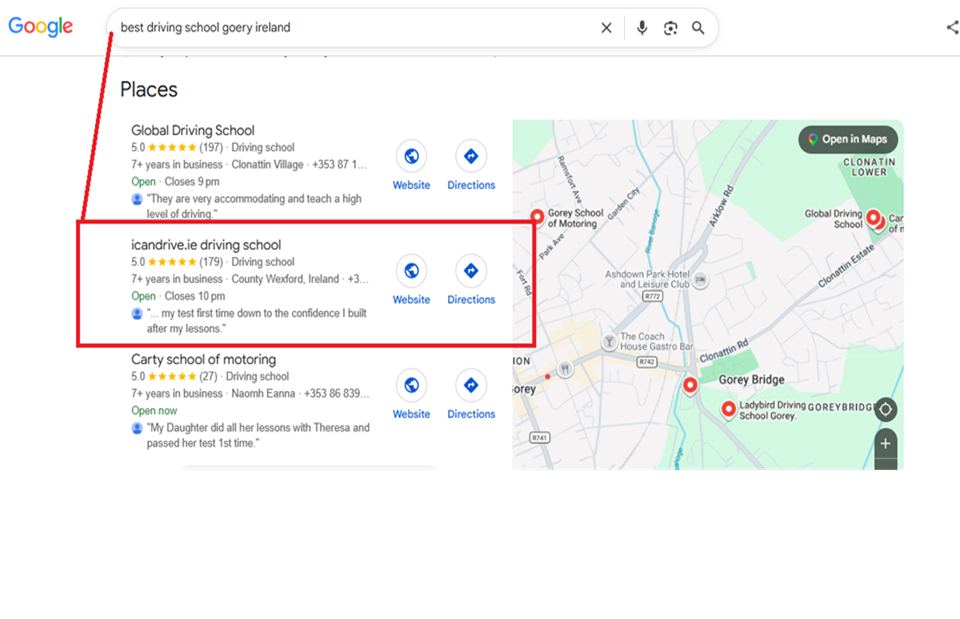Click the 'Clonattin Rd' map label

[724, 351]
